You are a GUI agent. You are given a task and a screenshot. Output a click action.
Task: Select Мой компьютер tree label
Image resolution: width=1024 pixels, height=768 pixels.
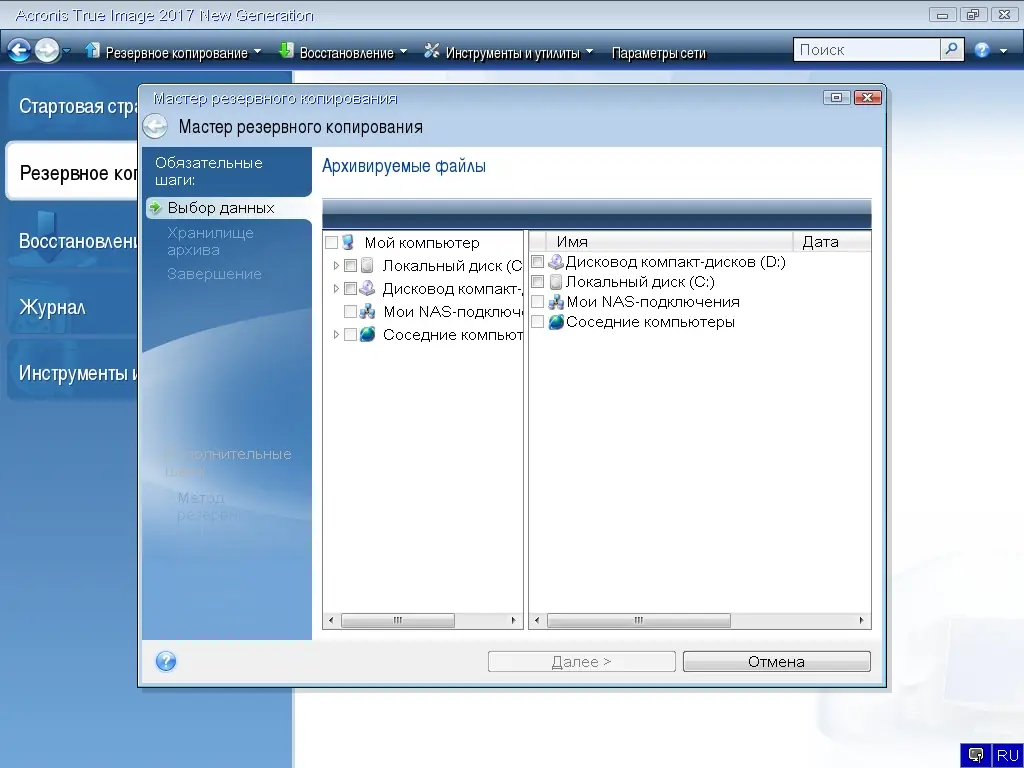[x=422, y=243]
